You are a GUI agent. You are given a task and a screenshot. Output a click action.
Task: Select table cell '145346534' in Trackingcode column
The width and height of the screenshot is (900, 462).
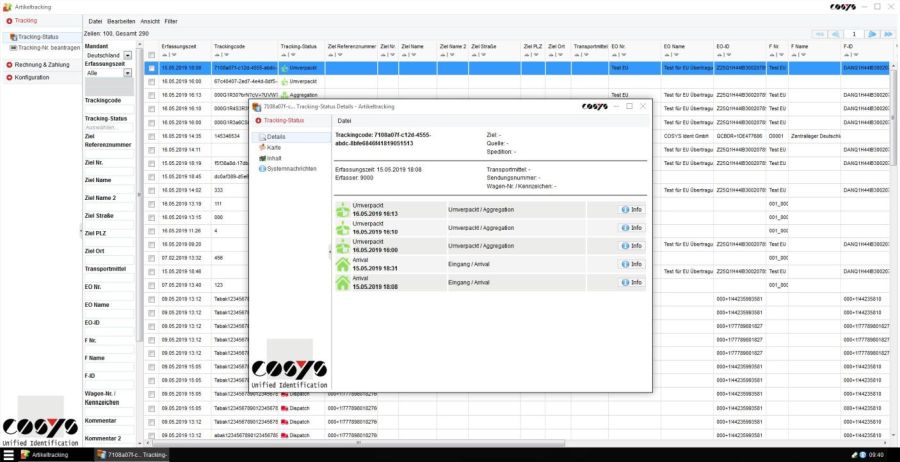pyautogui.click(x=227, y=136)
